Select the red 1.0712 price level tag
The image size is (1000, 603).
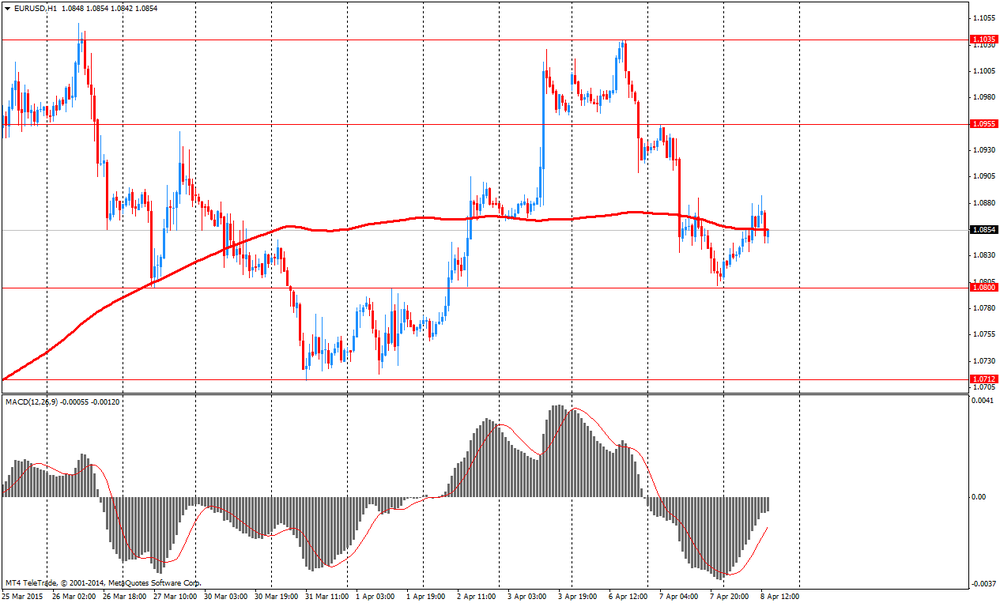pos(982,379)
